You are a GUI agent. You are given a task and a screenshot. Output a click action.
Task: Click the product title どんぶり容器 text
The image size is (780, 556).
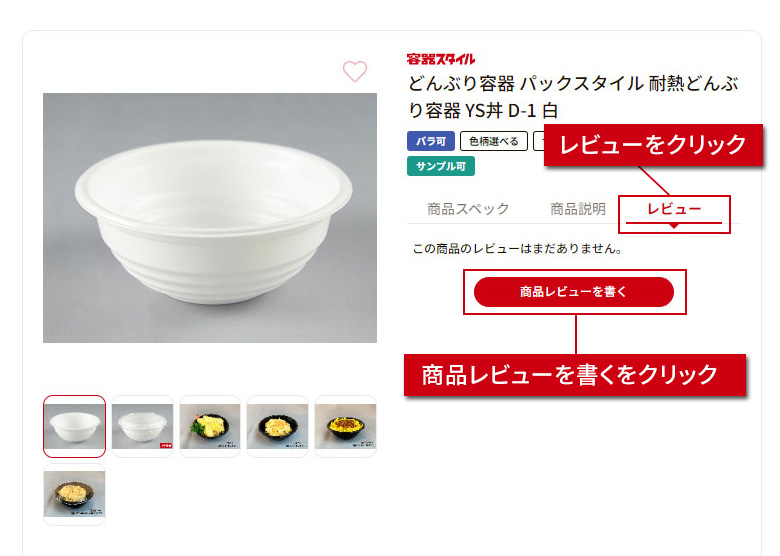[572, 96]
